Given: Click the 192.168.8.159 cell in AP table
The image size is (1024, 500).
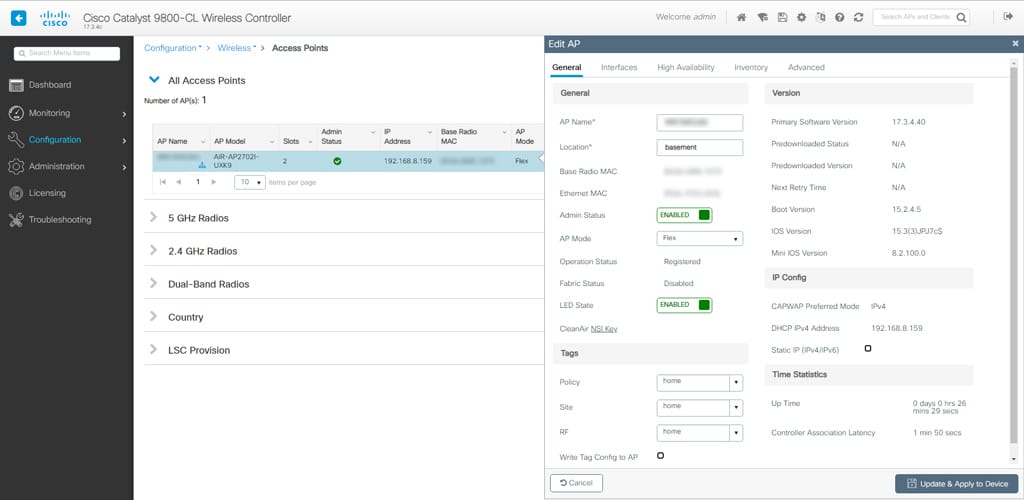Looking at the screenshot, I should (x=408, y=161).
